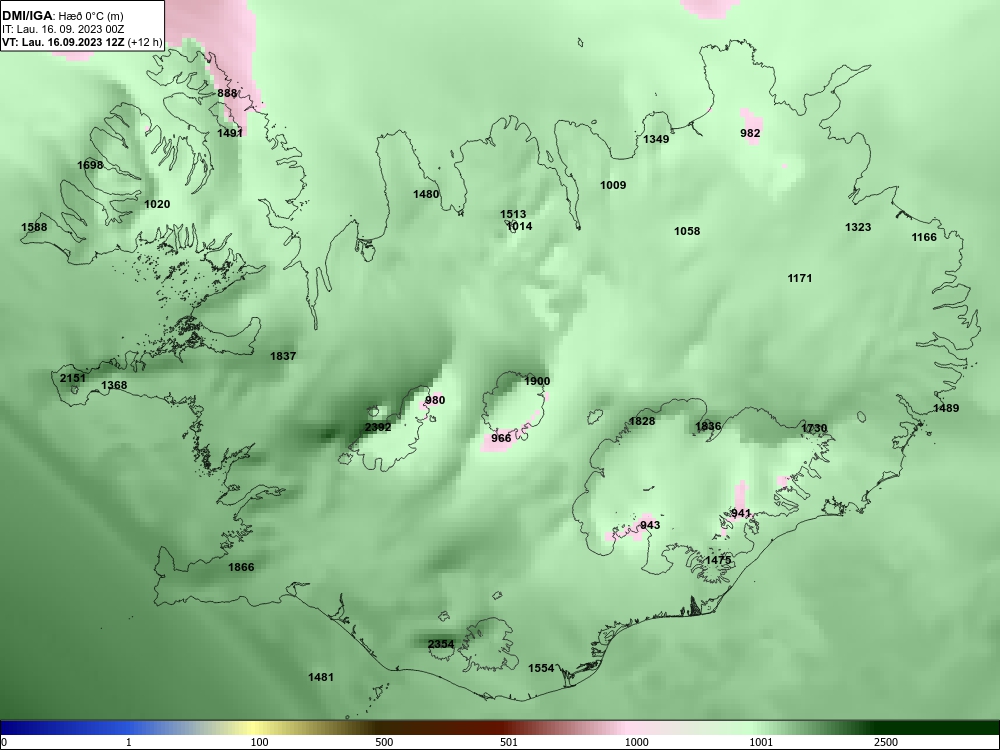Click the map value 1491
This screenshot has width=1000, height=750.
230,133
